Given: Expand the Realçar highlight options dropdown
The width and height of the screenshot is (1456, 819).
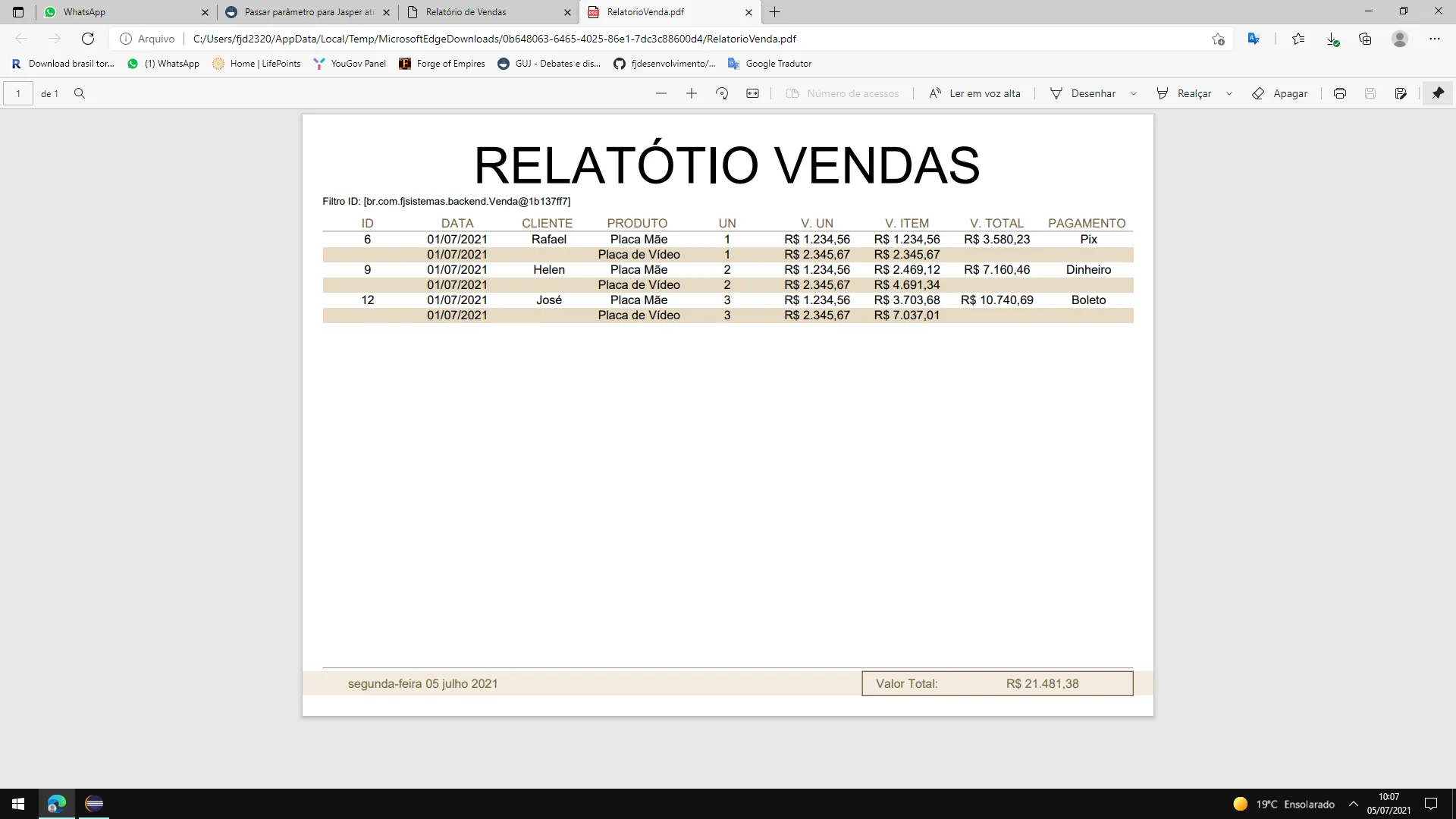Looking at the screenshot, I should click(1229, 93).
